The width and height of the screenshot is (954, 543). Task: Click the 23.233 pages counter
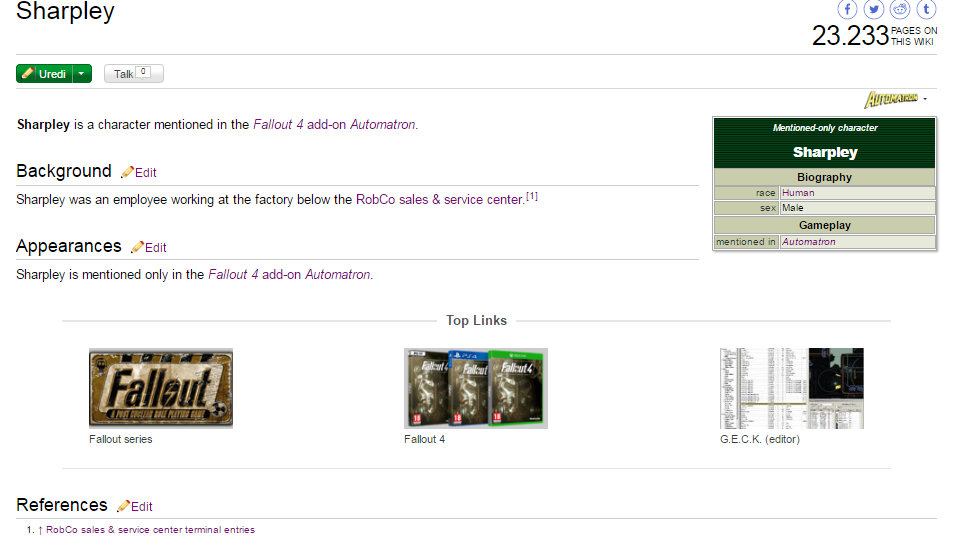(x=850, y=35)
